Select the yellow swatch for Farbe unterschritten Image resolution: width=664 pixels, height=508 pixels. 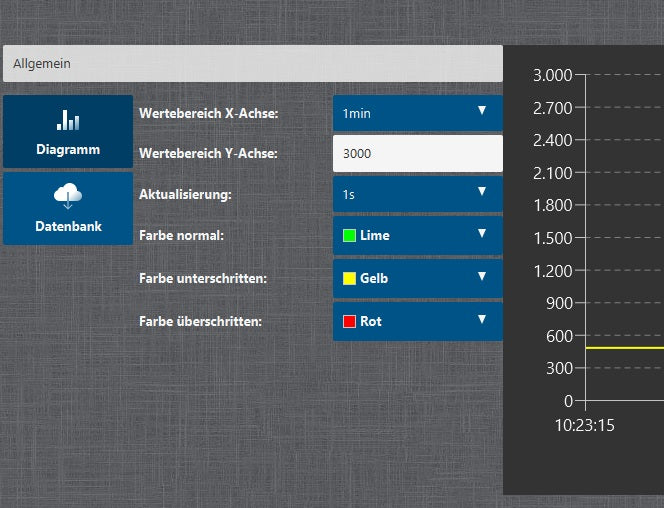tap(349, 279)
